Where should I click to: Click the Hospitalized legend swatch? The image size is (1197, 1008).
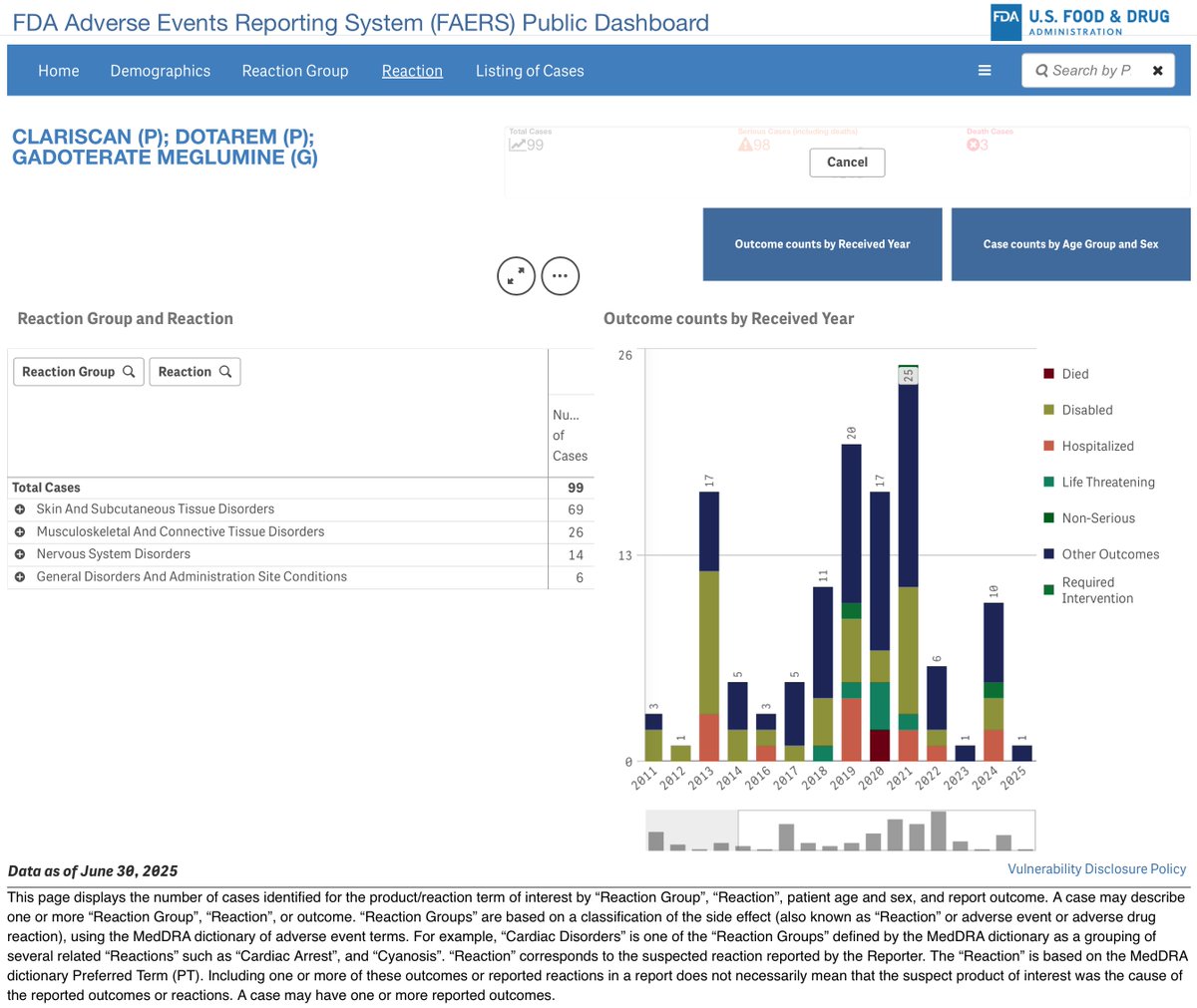coord(1048,446)
